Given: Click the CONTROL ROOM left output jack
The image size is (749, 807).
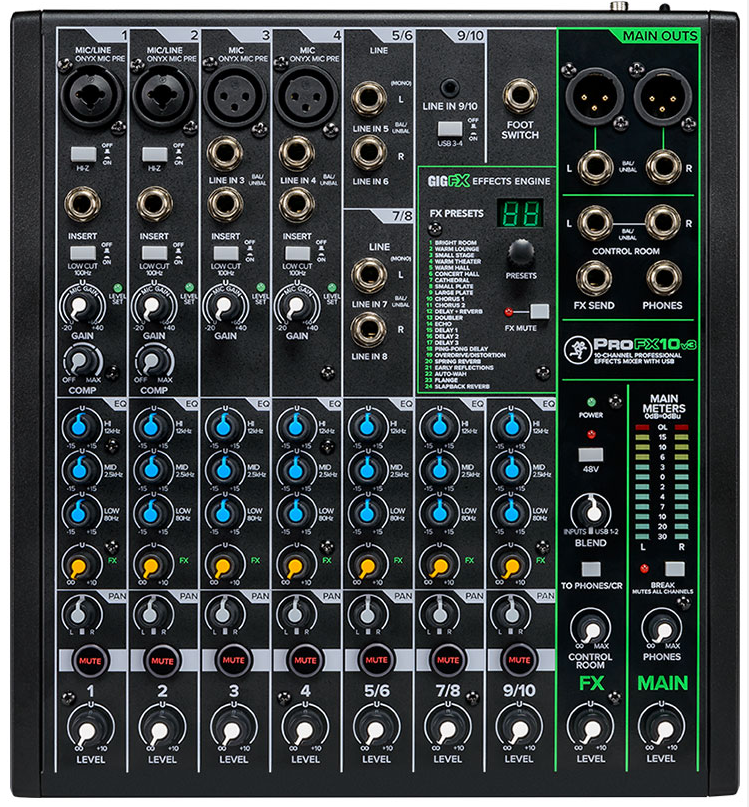Looking at the screenshot, I should [595, 222].
